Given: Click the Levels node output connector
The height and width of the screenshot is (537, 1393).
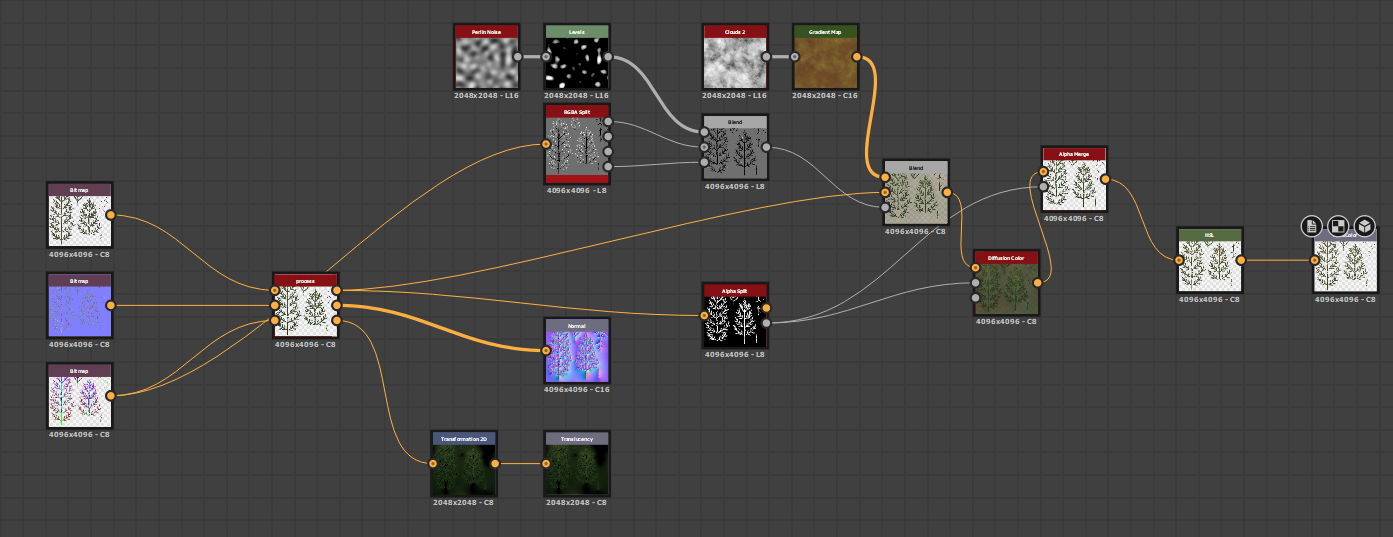Looking at the screenshot, I should [608, 57].
